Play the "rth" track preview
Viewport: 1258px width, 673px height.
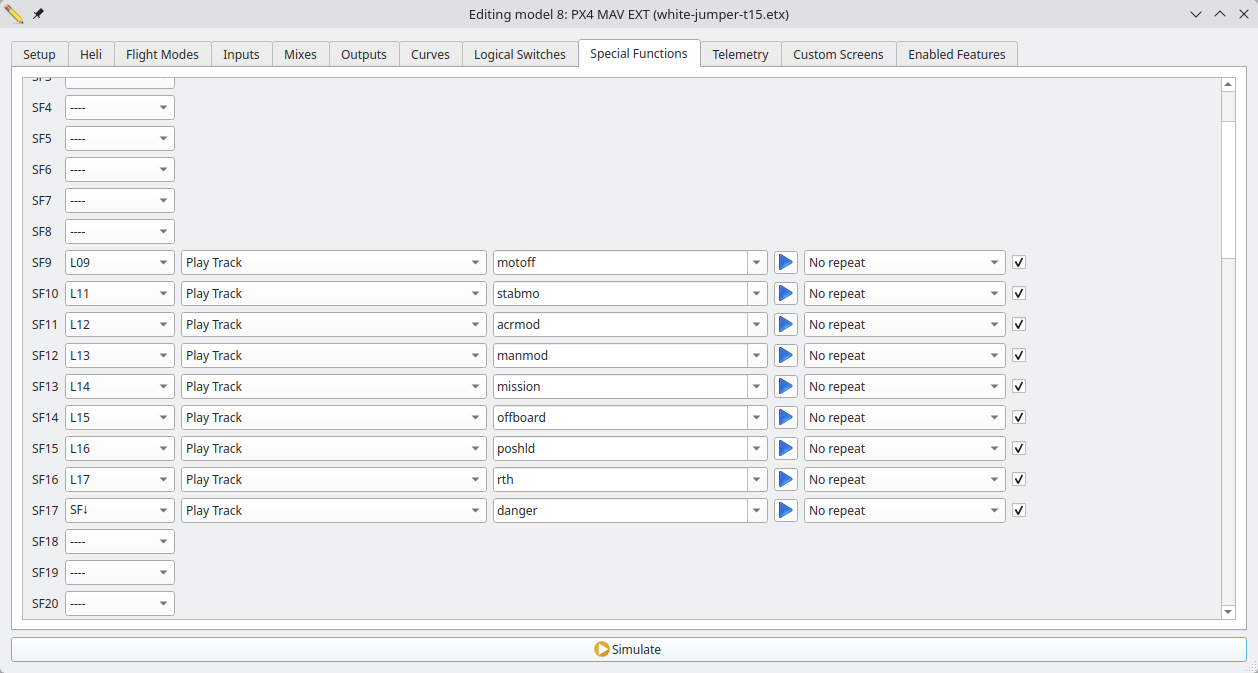tap(785, 479)
